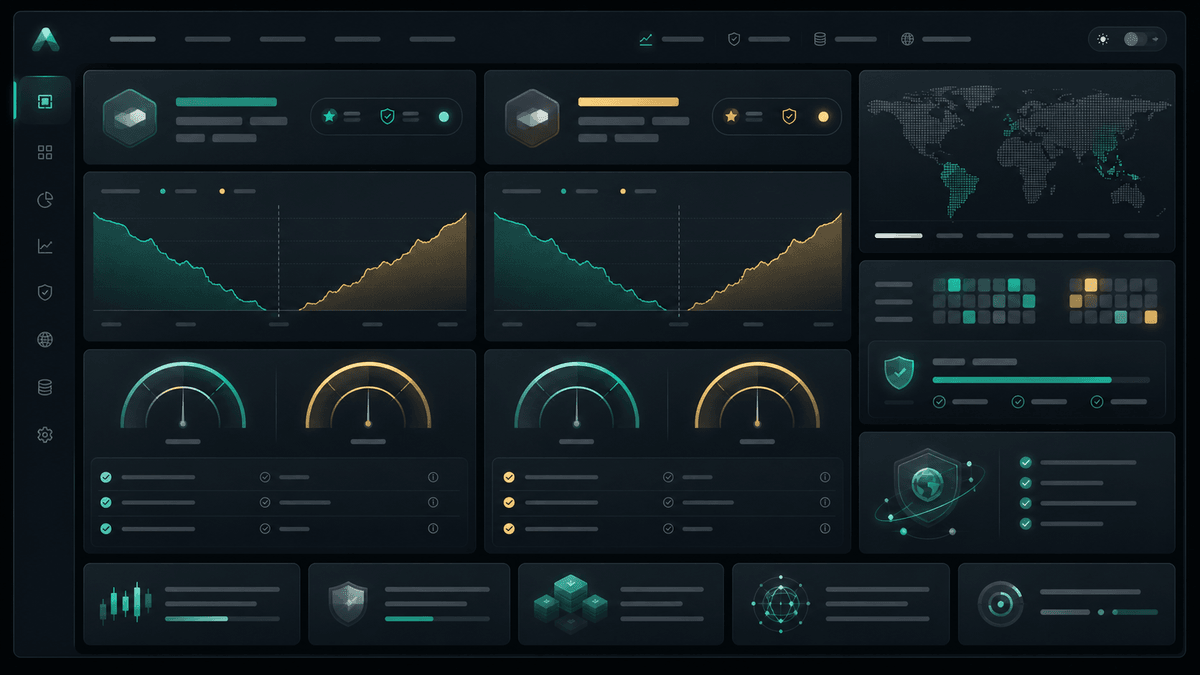This screenshot has height=675, width=1200.
Task: Click the gold shield icon in yellow-titled card
Action: [x=789, y=117]
